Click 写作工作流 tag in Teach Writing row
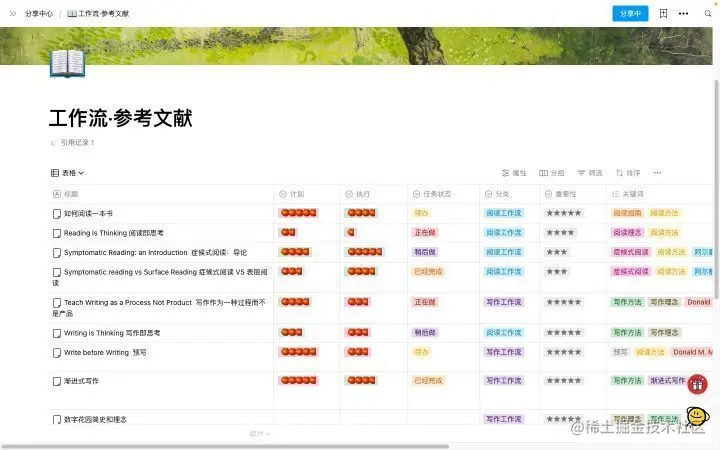 click(504, 302)
